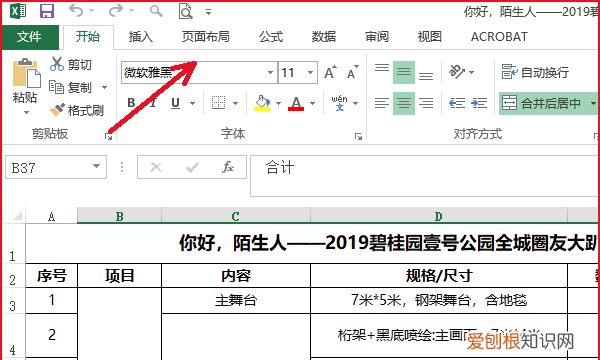Expand the 粘贴 paste options arrow
600x360 pixels.
[26, 112]
